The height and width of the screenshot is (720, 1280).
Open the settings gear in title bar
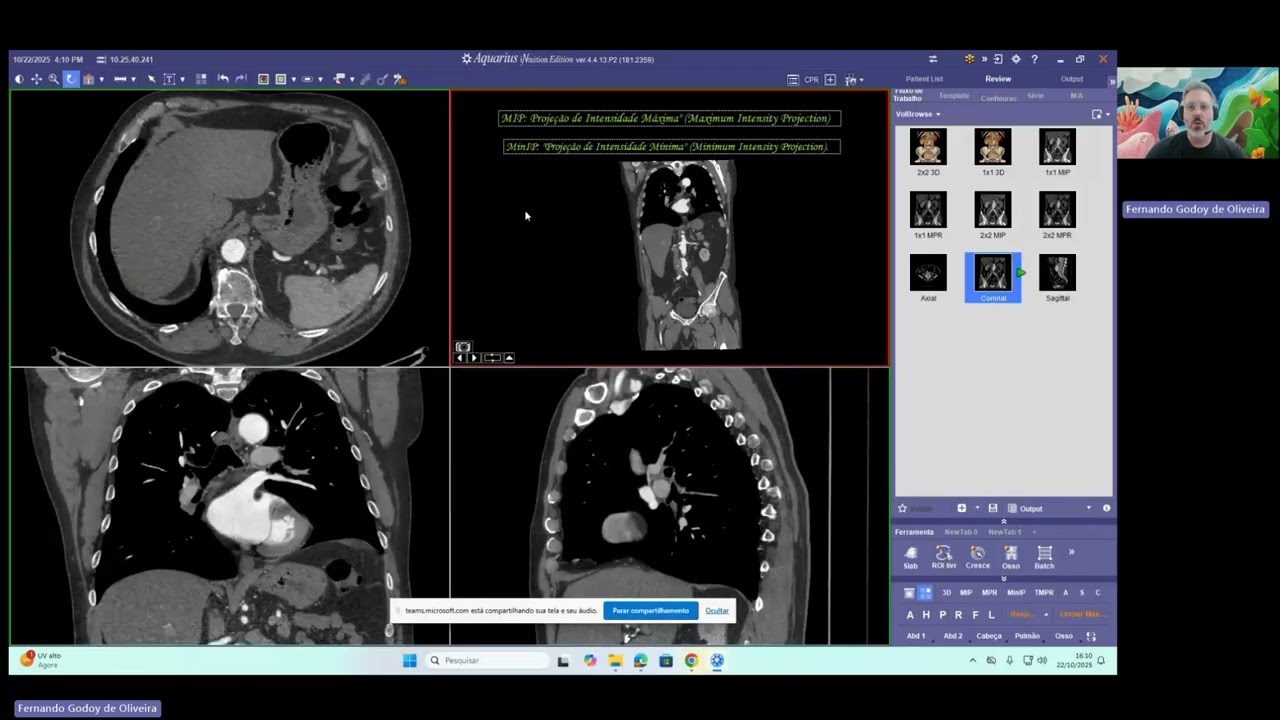coord(1016,59)
